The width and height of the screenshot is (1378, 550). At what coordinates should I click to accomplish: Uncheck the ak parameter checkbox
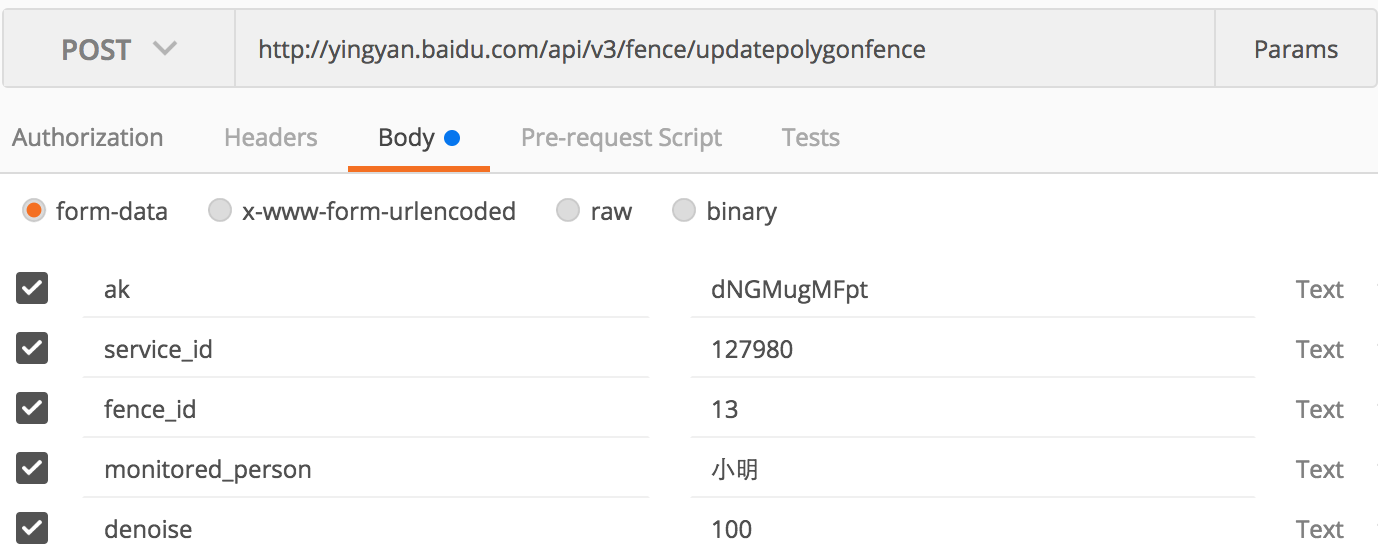[32, 289]
